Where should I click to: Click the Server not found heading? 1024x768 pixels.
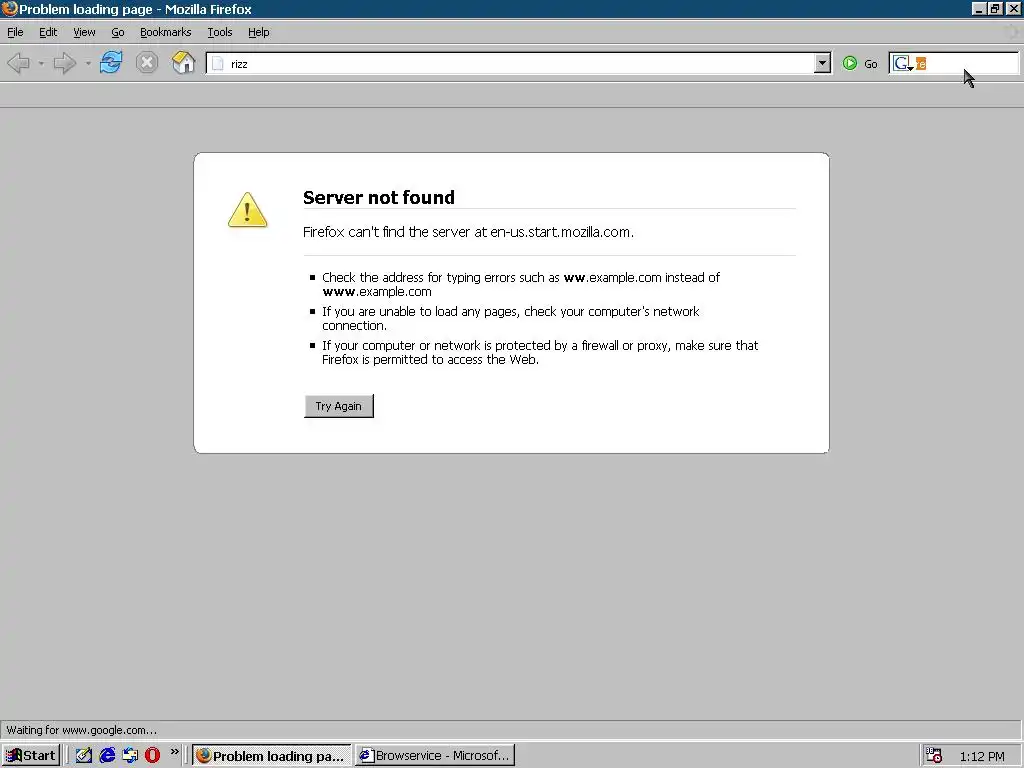click(379, 197)
